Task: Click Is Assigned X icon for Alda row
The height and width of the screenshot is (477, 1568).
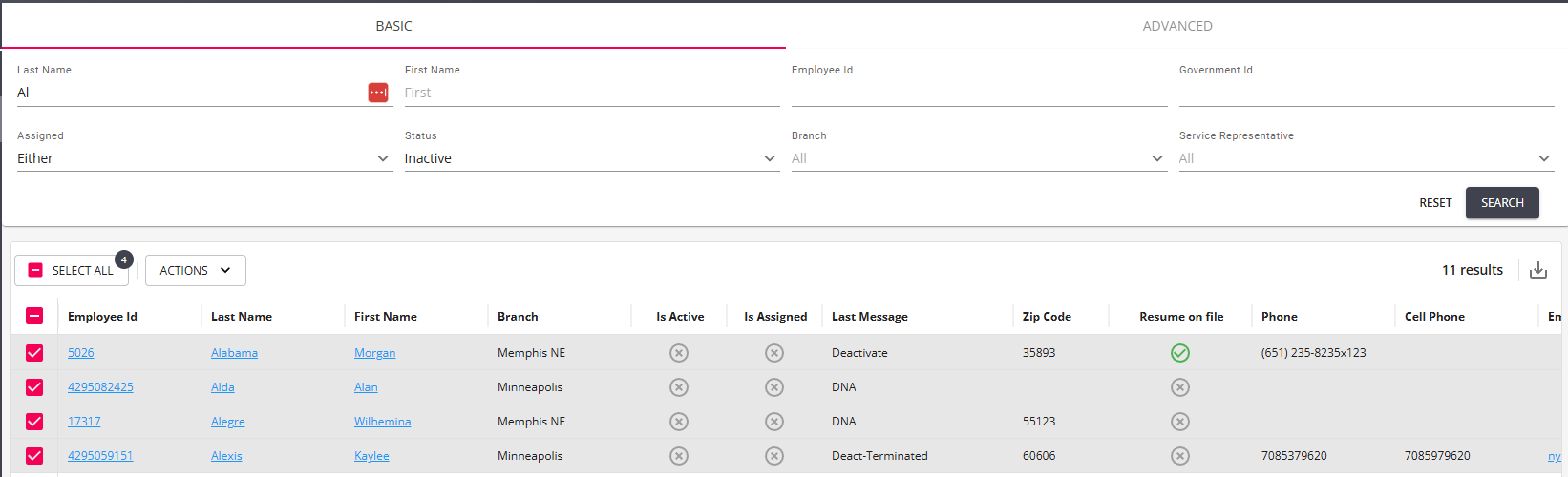Action: pos(774,387)
